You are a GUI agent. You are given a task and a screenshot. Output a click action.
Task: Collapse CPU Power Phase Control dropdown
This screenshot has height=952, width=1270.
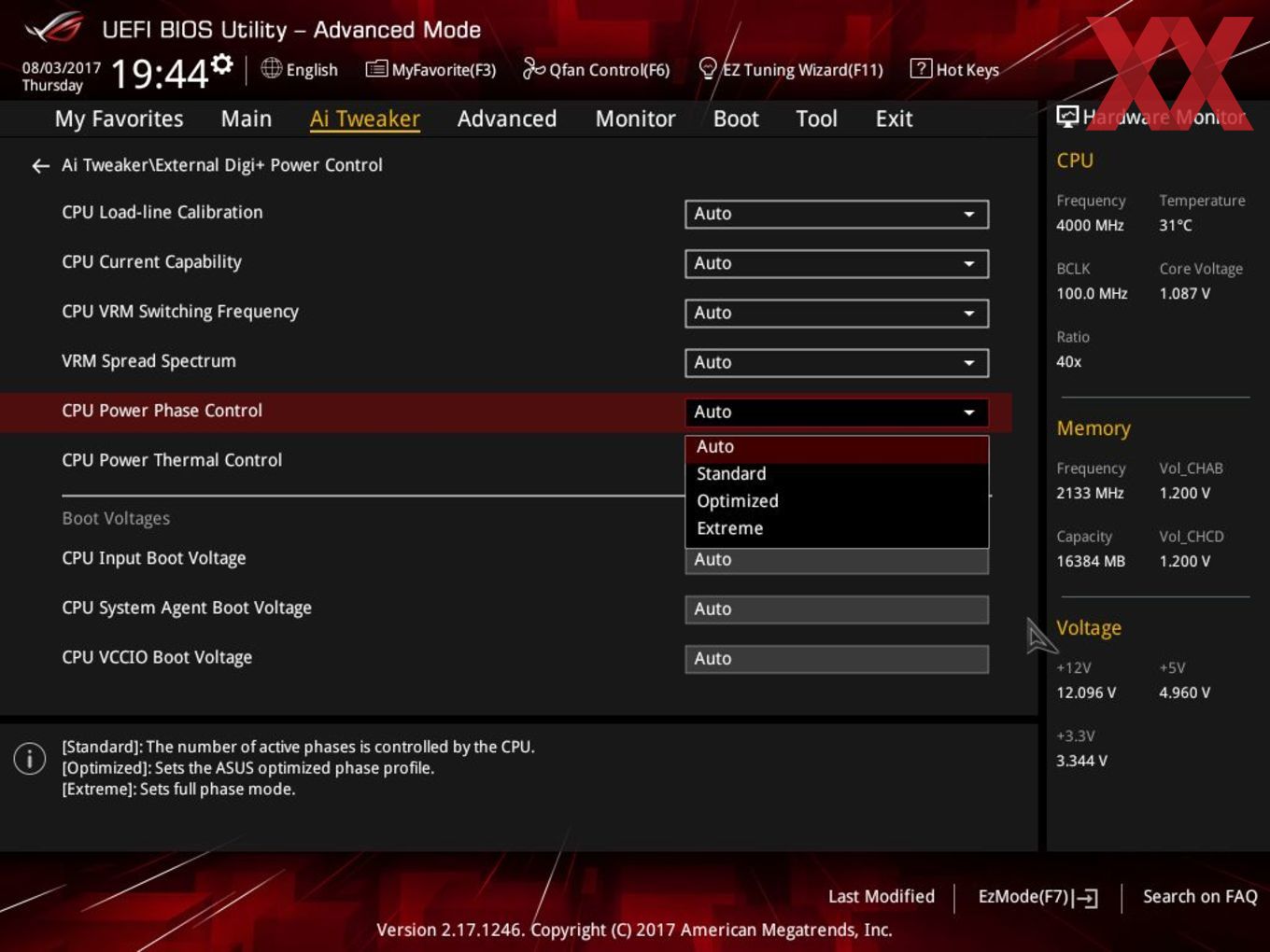click(x=837, y=412)
